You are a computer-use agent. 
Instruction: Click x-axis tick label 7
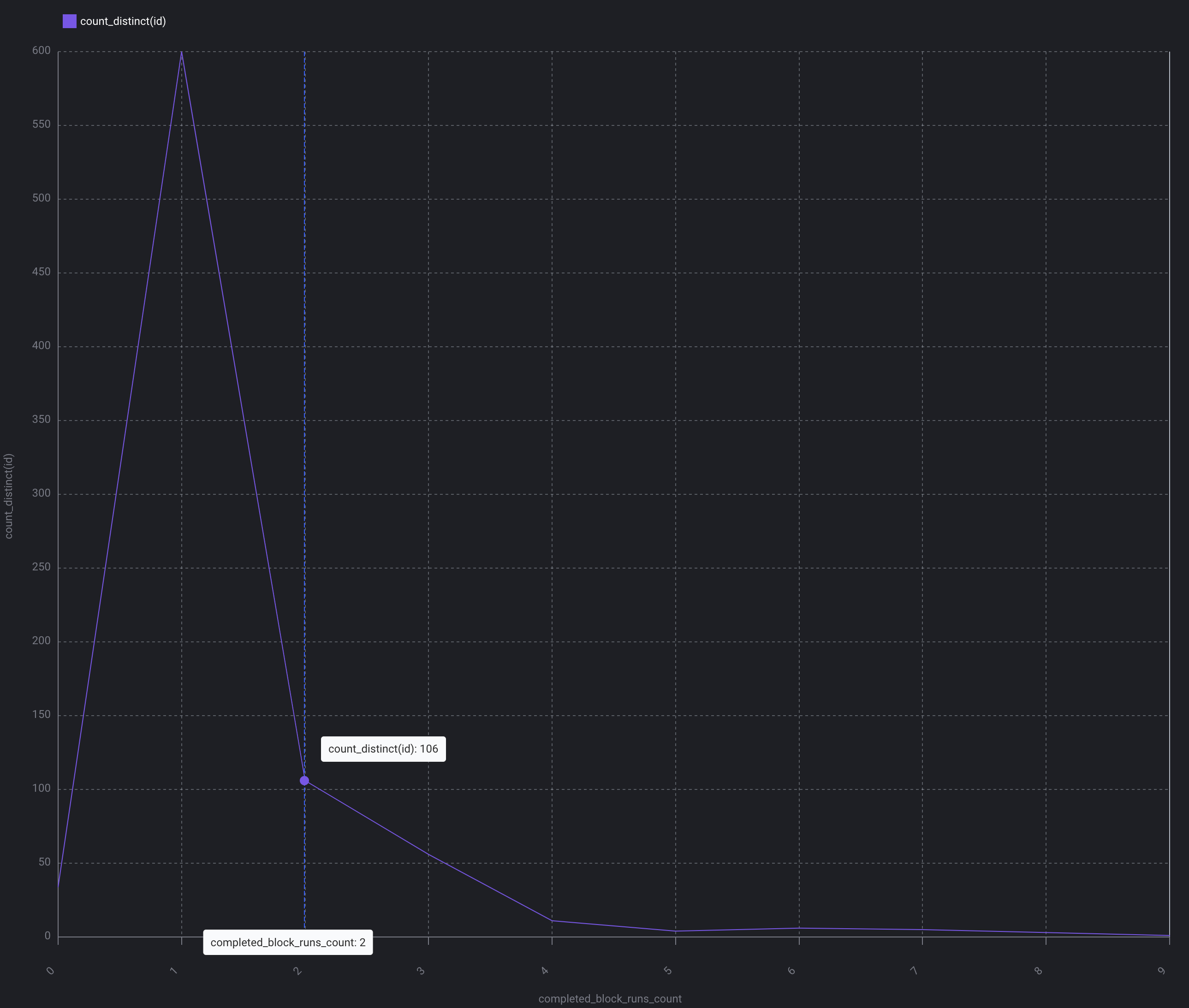pyautogui.click(x=915, y=971)
